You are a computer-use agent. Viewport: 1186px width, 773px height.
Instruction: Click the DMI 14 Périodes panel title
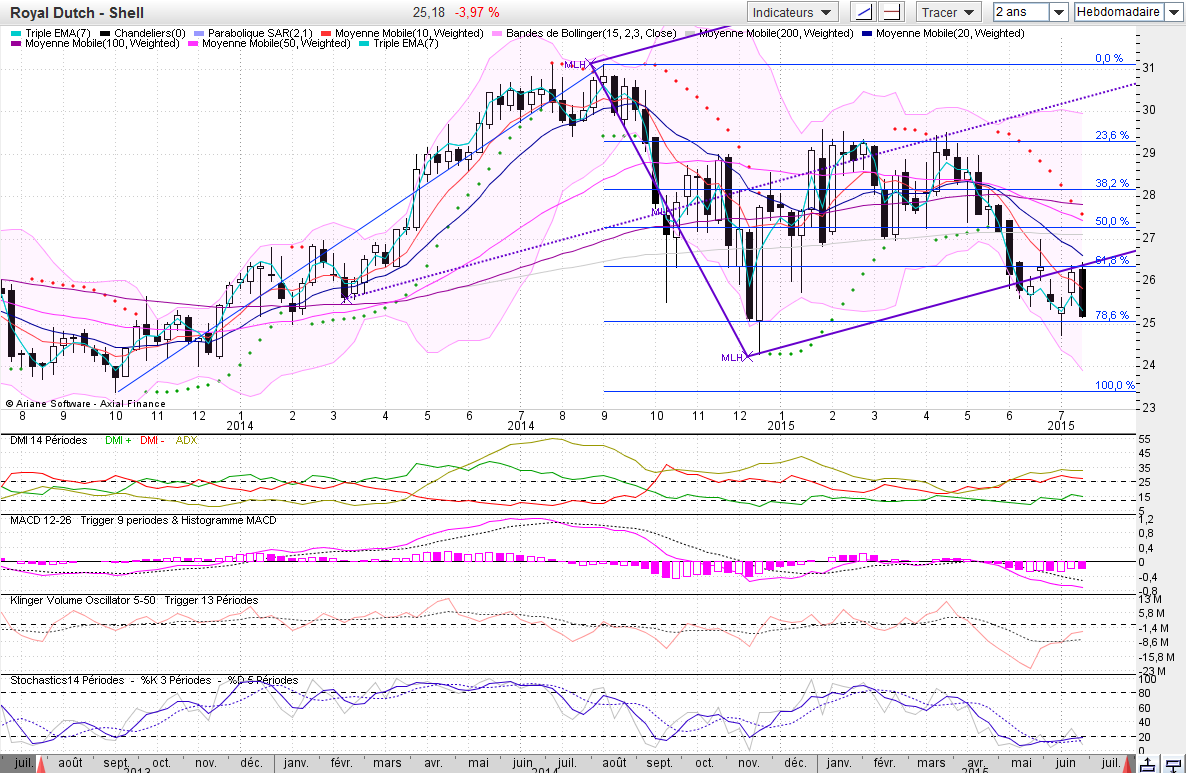click(x=48, y=440)
